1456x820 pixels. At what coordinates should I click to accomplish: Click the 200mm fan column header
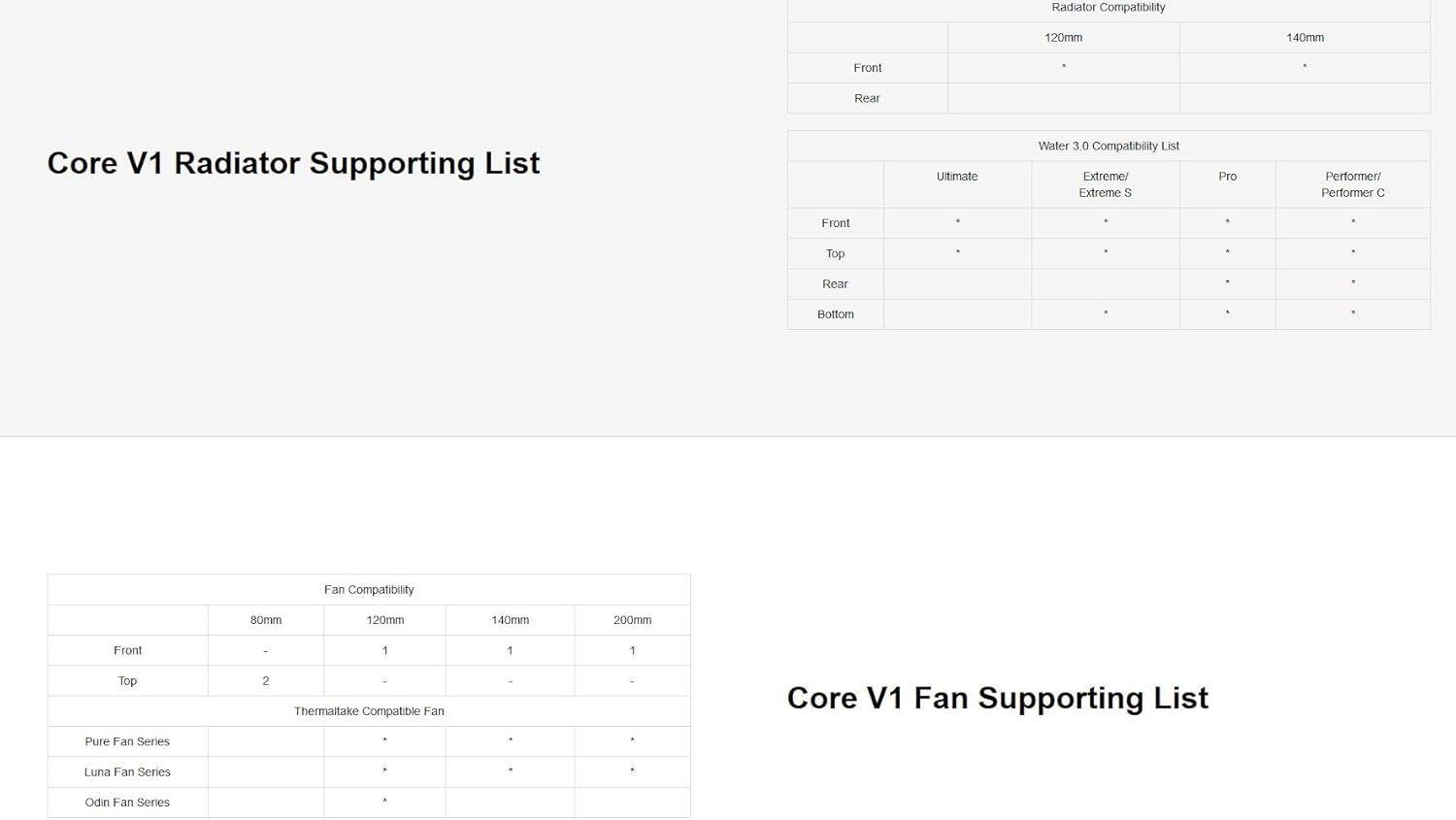click(632, 620)
